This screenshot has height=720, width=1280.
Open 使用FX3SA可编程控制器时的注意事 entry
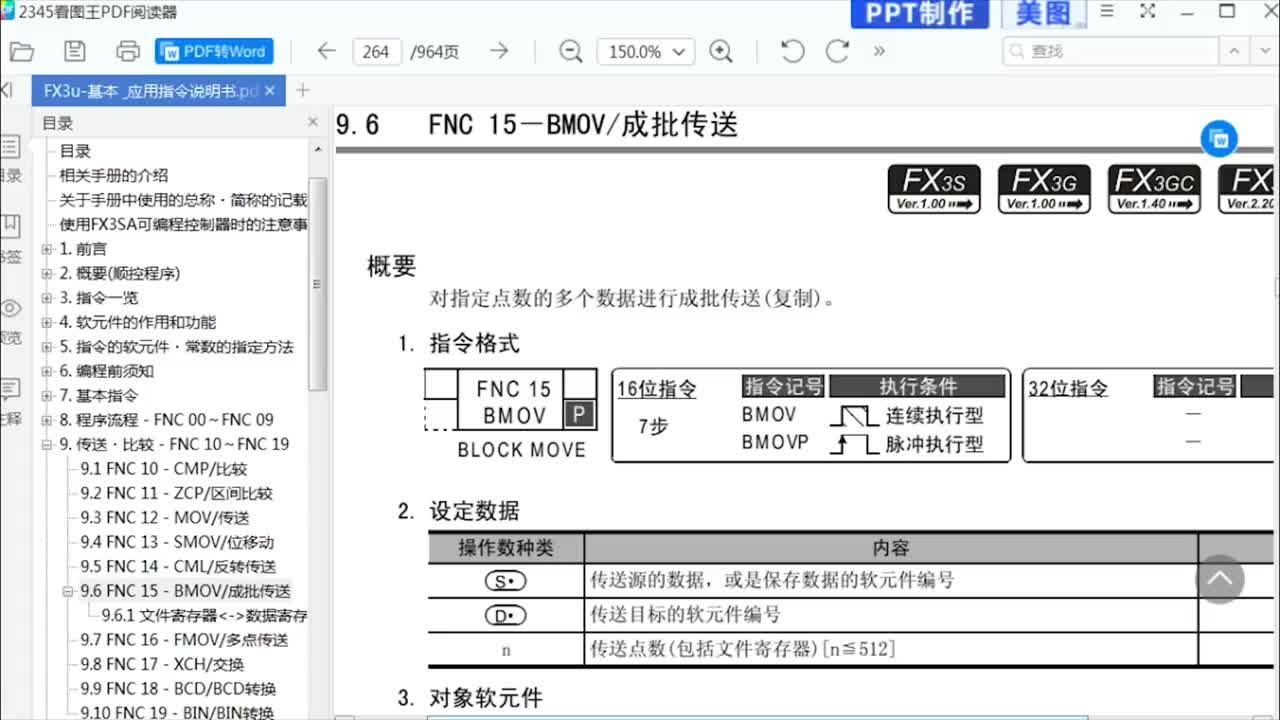(183, 224)
